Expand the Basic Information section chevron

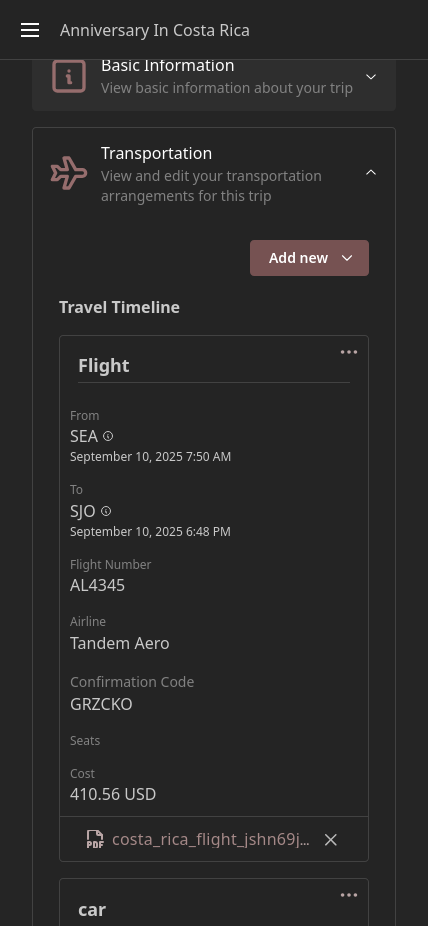tap(371, 77)
